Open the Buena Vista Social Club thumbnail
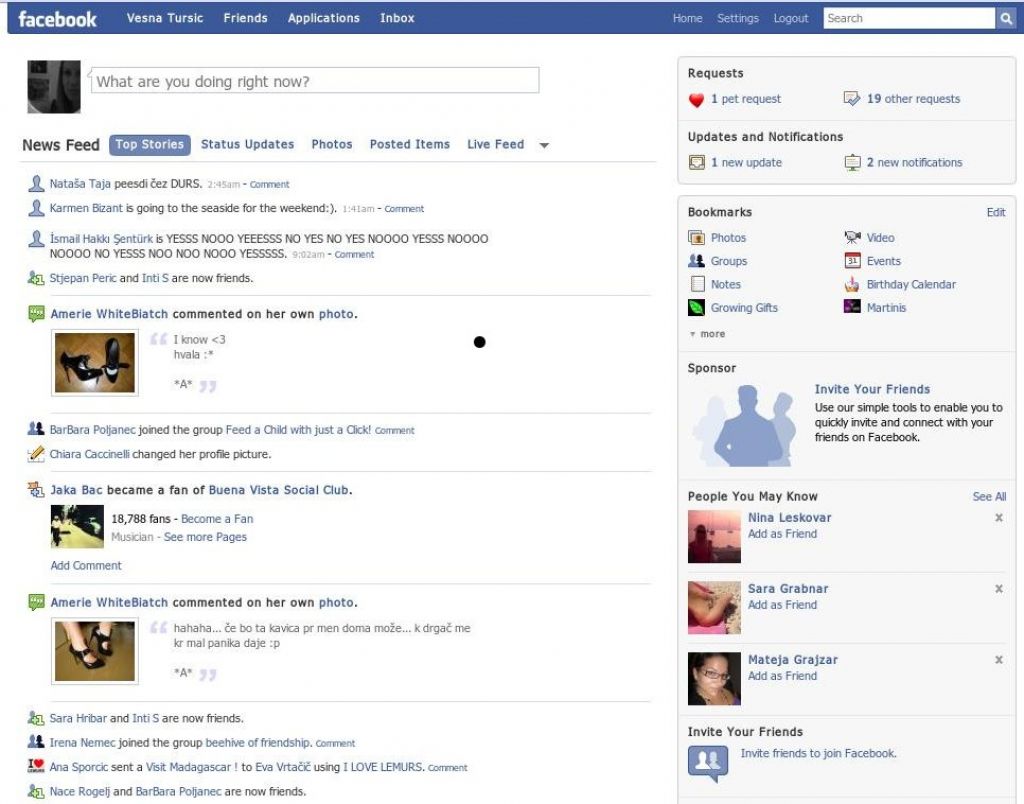 (x=77, y=526)
